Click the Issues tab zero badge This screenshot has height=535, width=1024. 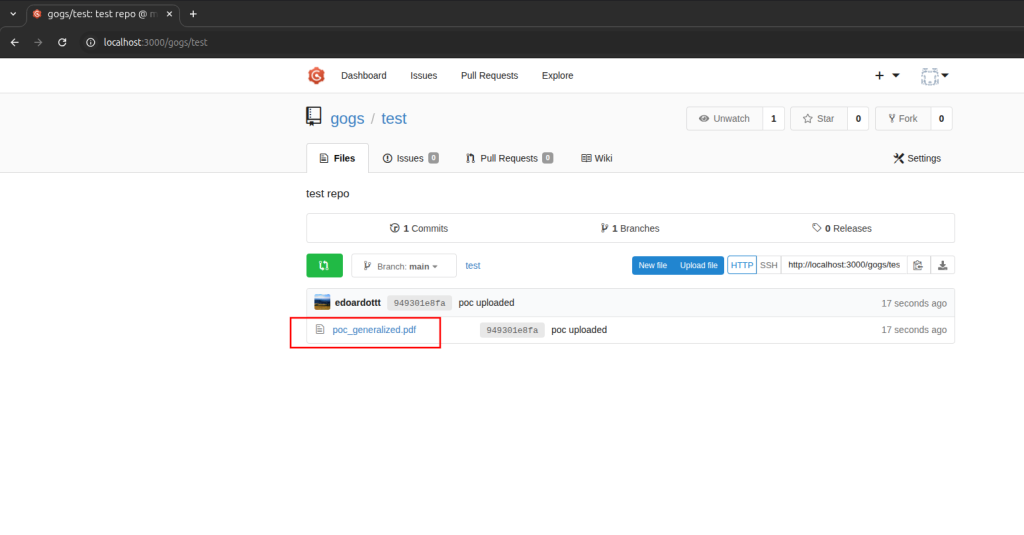(434, 158)
